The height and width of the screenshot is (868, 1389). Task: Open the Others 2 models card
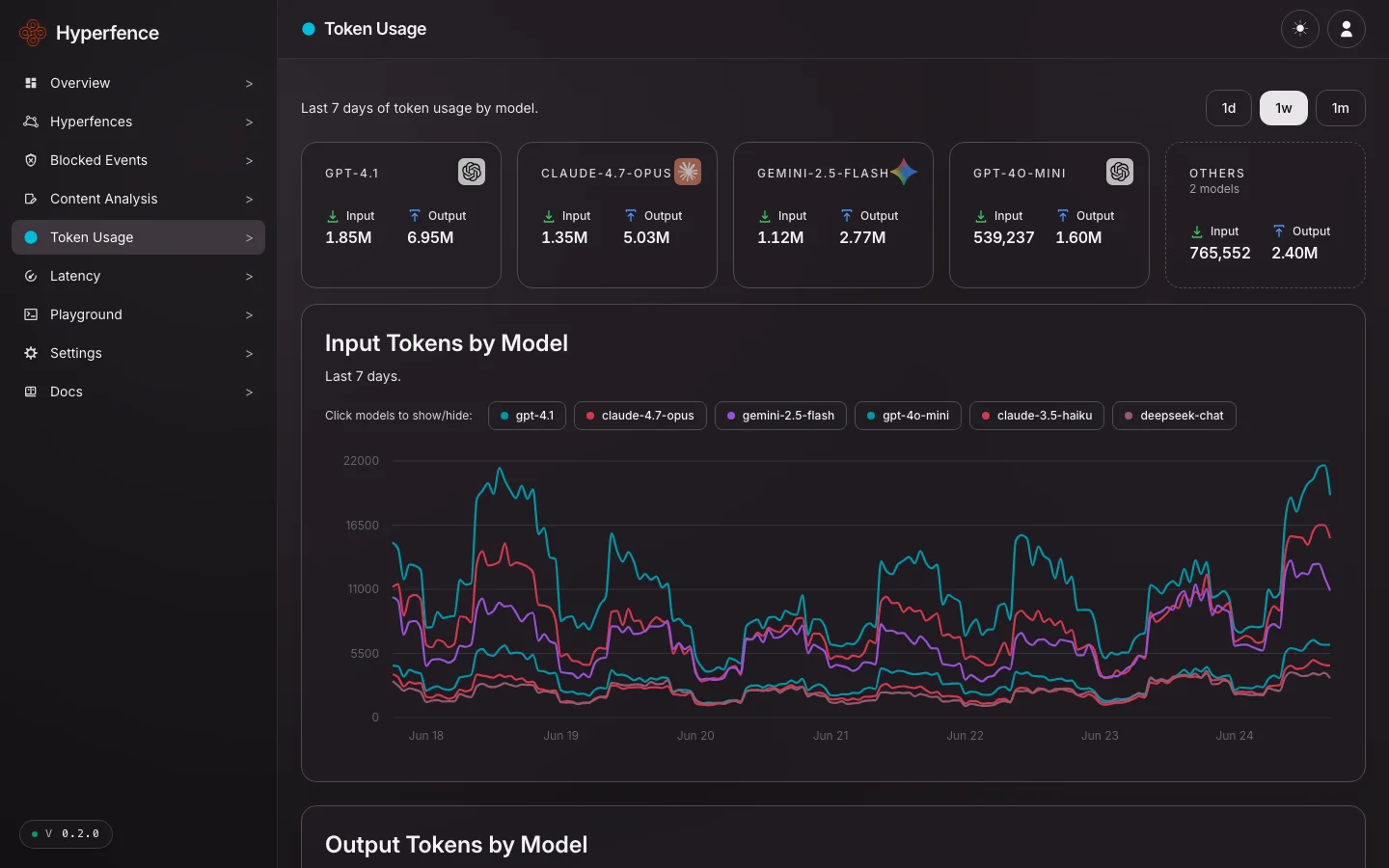[x=1266, y=215]
